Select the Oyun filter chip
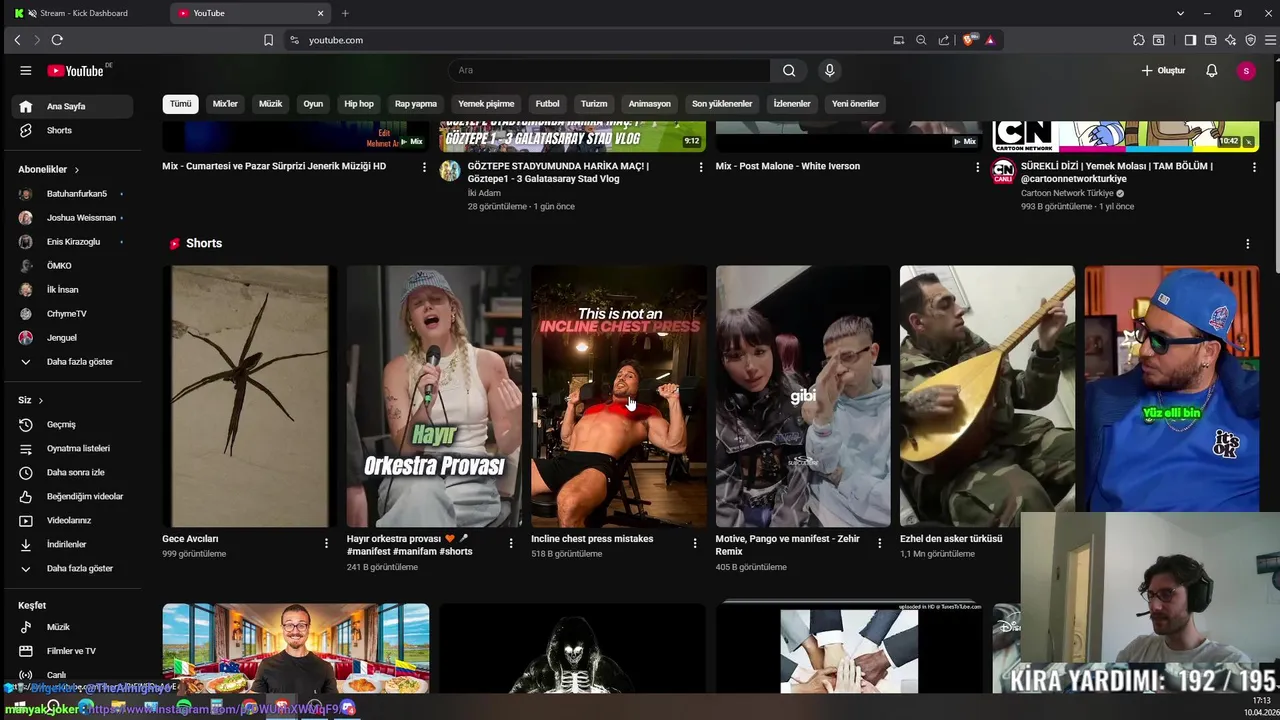The width and height of the screenshot is (1280, 720). [313, 104]
